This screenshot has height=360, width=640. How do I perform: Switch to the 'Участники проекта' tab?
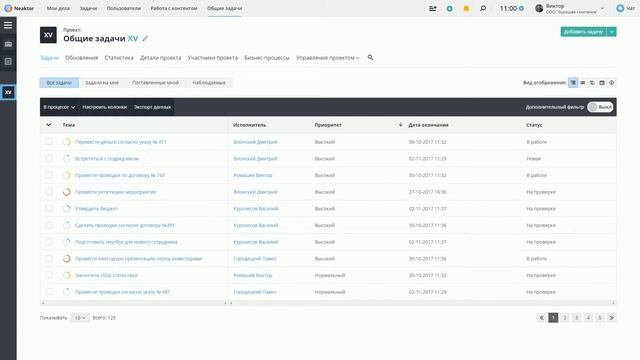tap(213, 58)
